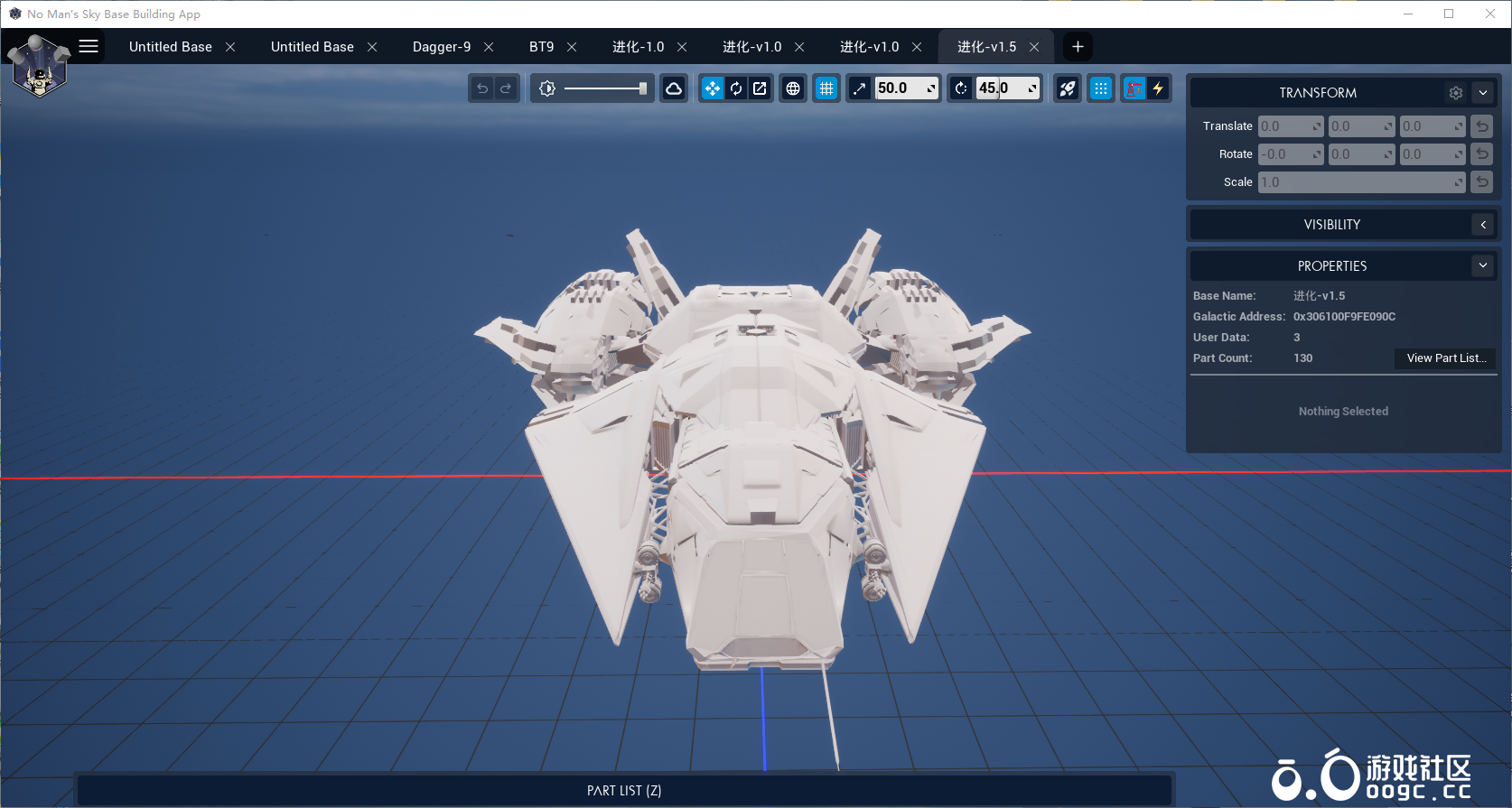Toggle grid snapping hash icon

click(x=826, y=88)
